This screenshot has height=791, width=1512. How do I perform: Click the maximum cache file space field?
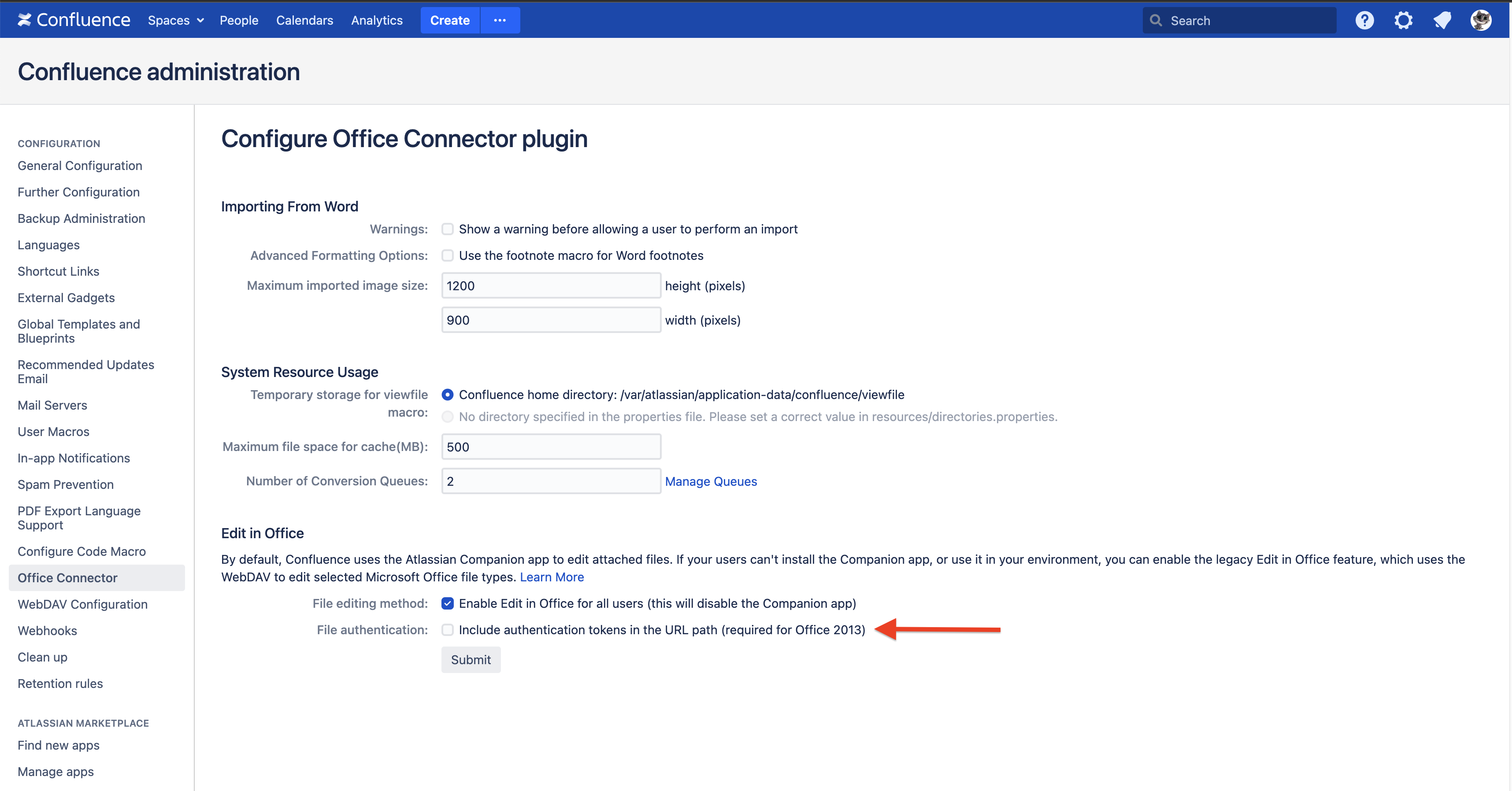click(551, 447)
